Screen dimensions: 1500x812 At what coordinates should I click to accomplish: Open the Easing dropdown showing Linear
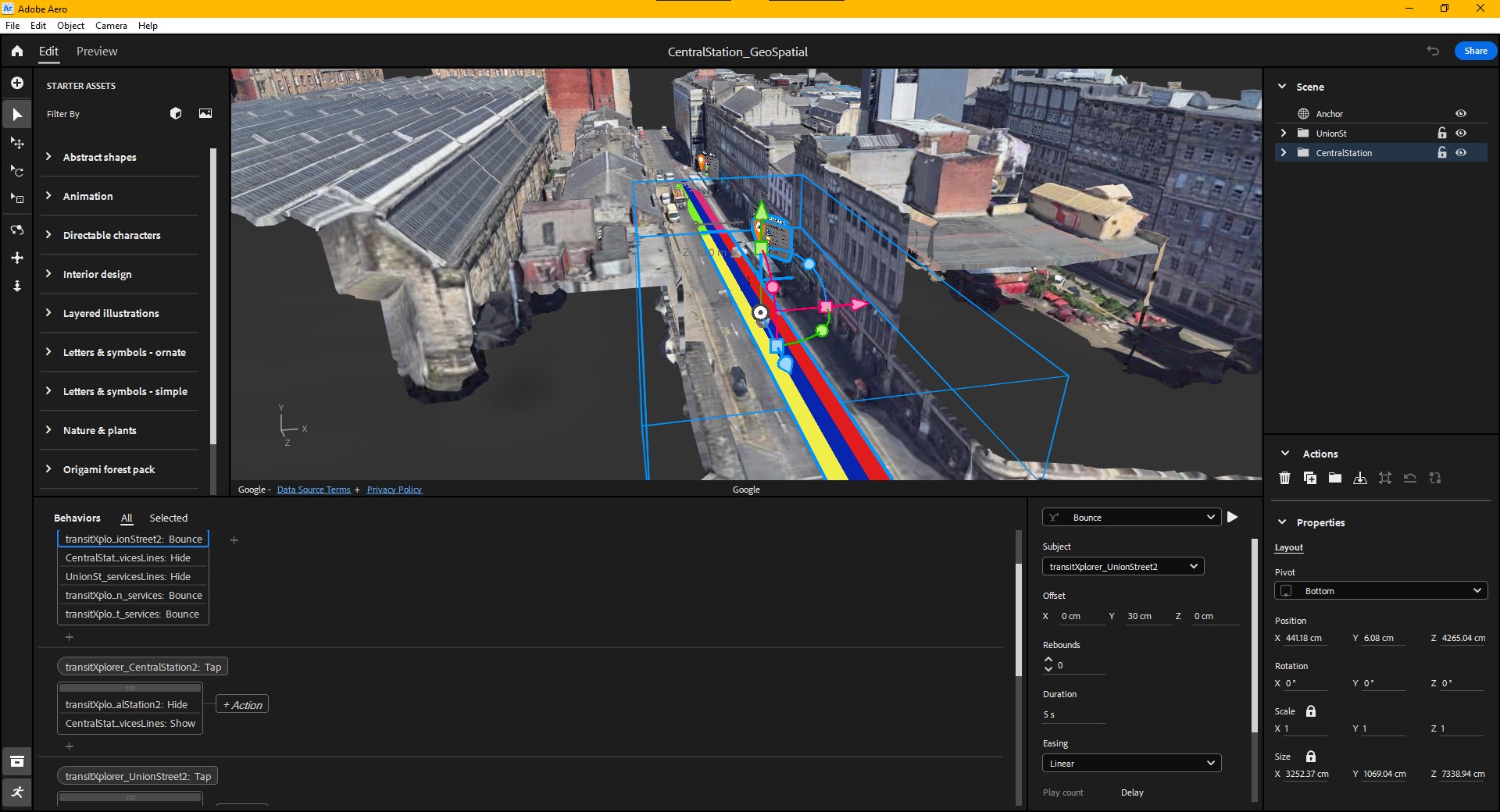coord(1131,764)
